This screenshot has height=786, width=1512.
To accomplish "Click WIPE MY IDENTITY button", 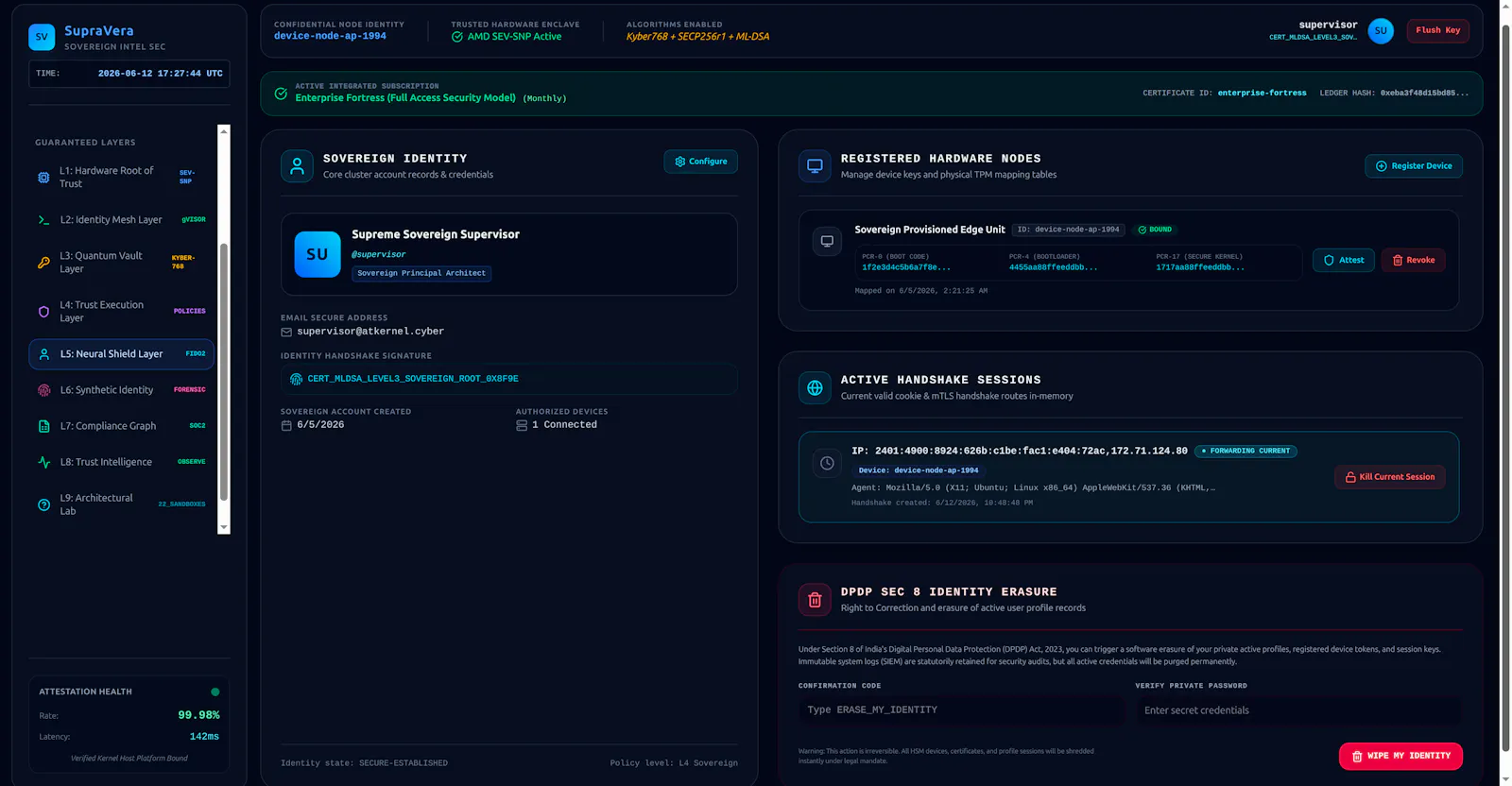I will [x=1400, y=756].
